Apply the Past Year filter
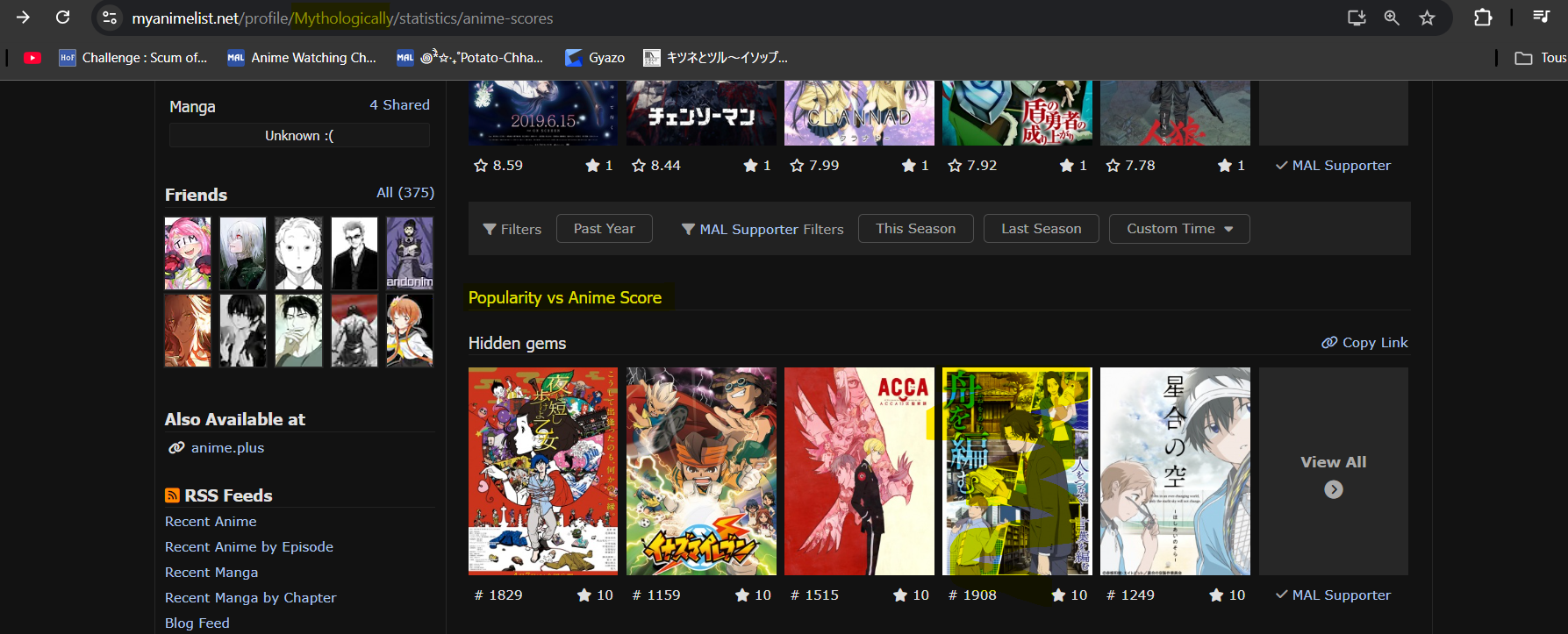The height and width of the screenshot is (634, 1568). click(605, 228)
